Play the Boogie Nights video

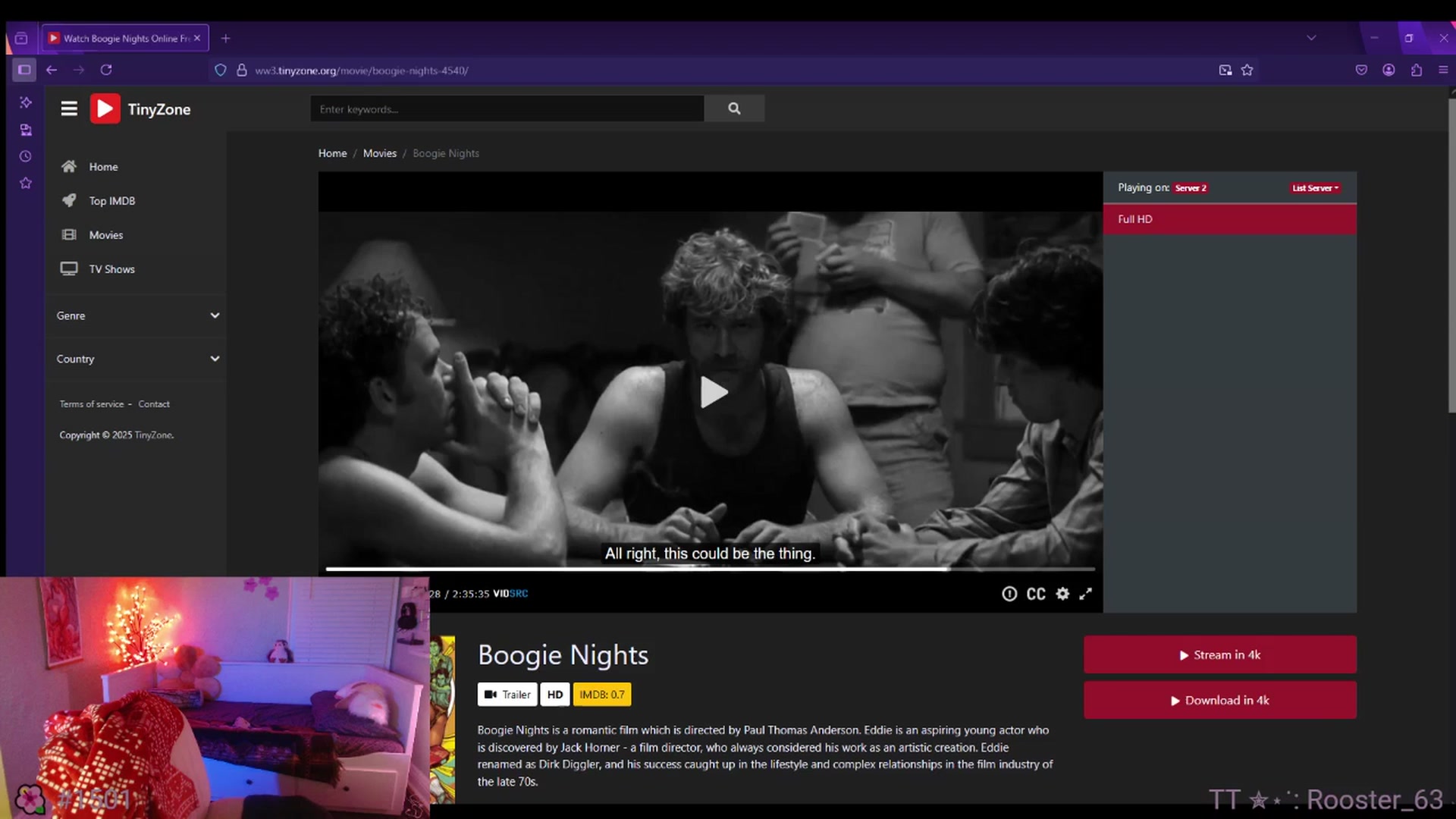pos(713,392)
